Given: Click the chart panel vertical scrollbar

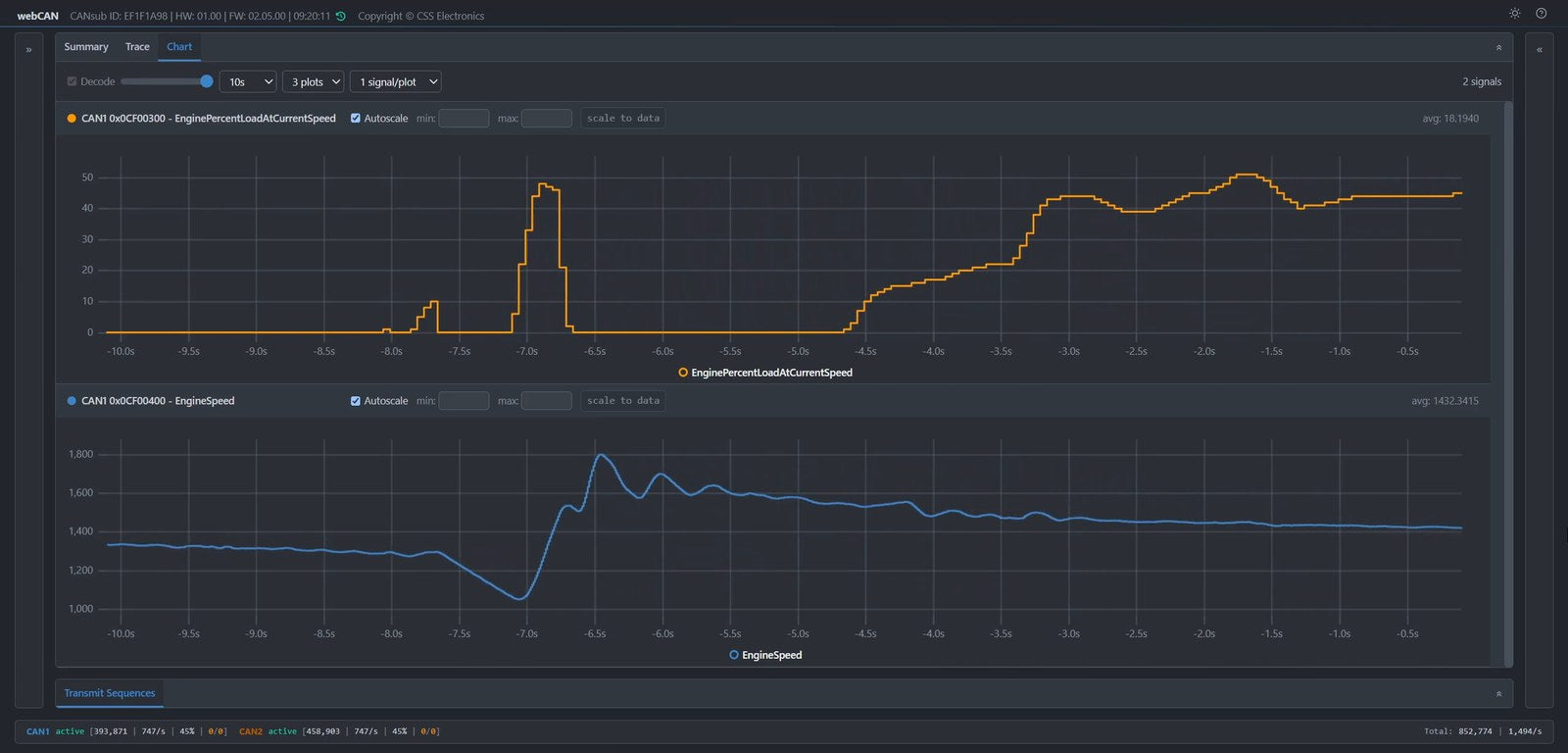Looking at the screenshot, I should (1508, 382).
